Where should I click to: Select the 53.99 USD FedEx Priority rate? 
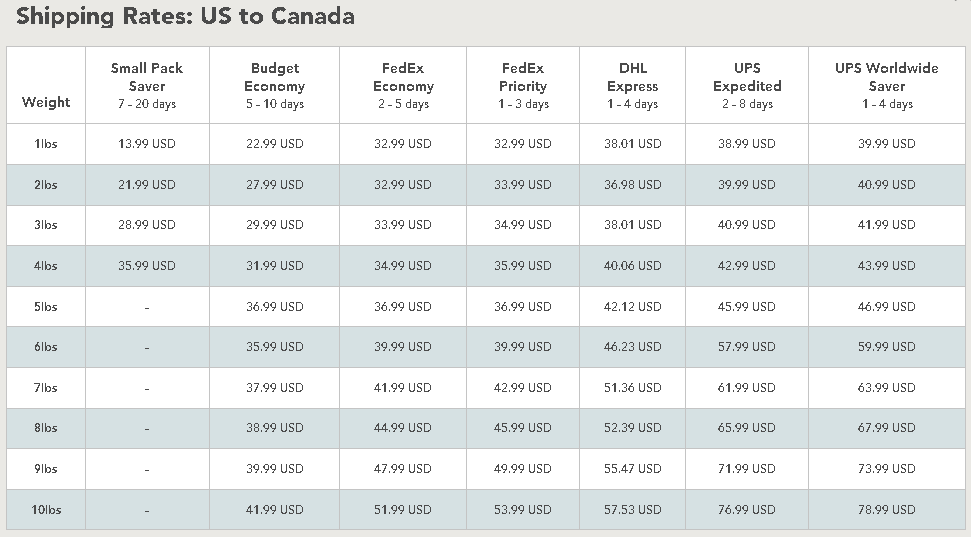click(523, 510)
